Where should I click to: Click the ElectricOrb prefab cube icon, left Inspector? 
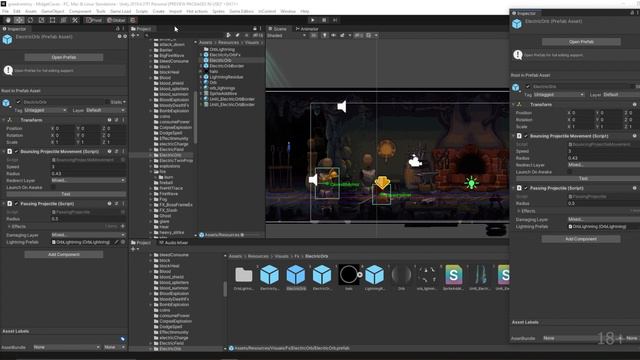pos(7,40)
